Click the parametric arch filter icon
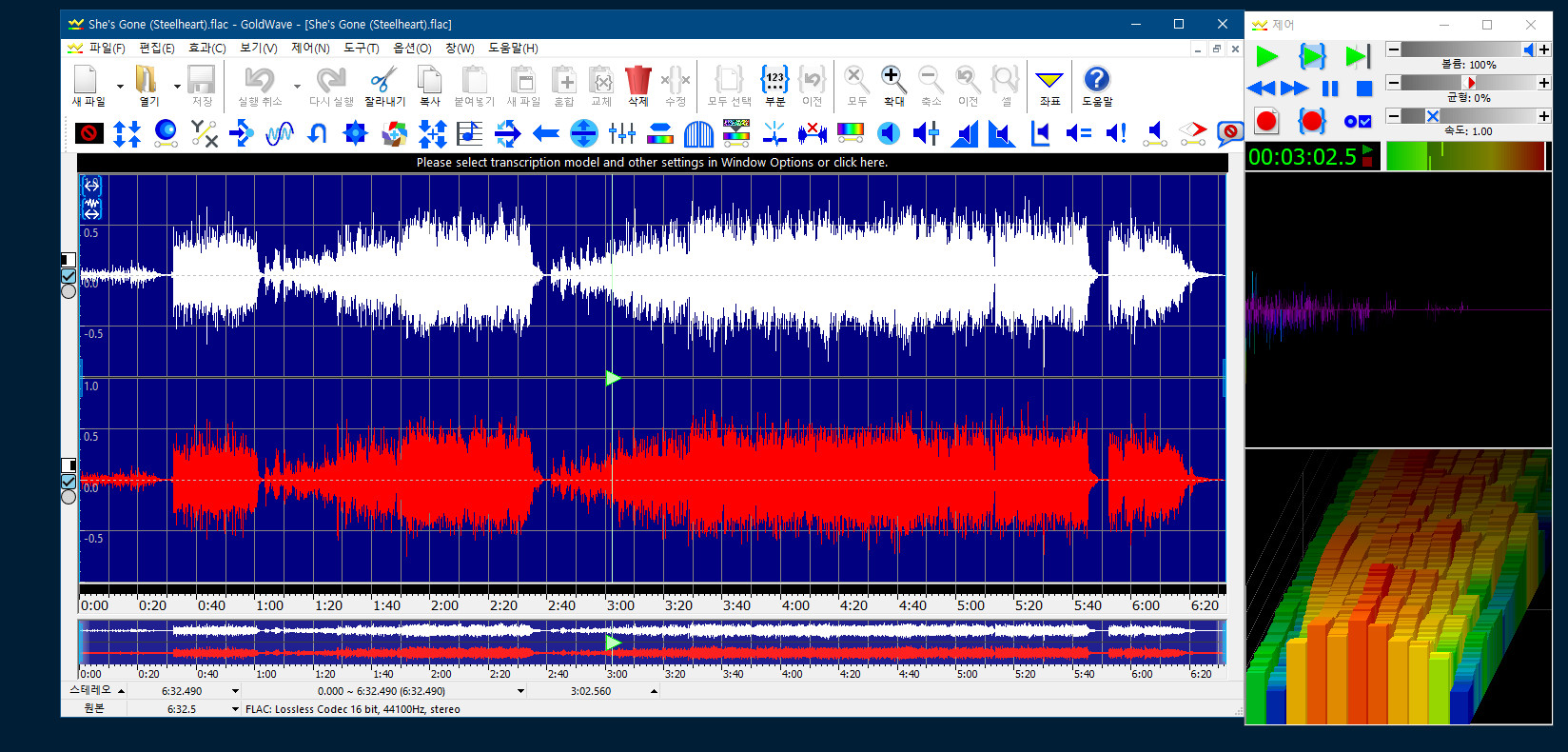The width and height of the screenshot is (1568, 752). click(698, 133)
